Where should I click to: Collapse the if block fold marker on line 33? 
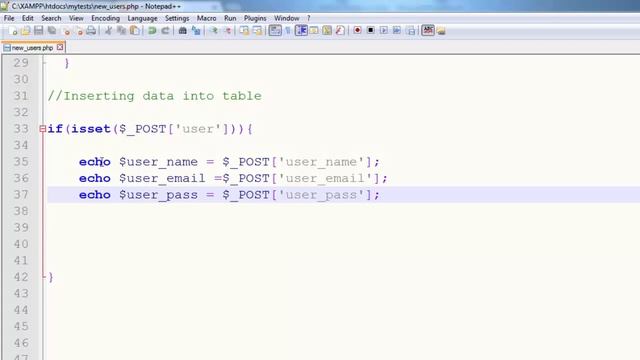(42, 129)
